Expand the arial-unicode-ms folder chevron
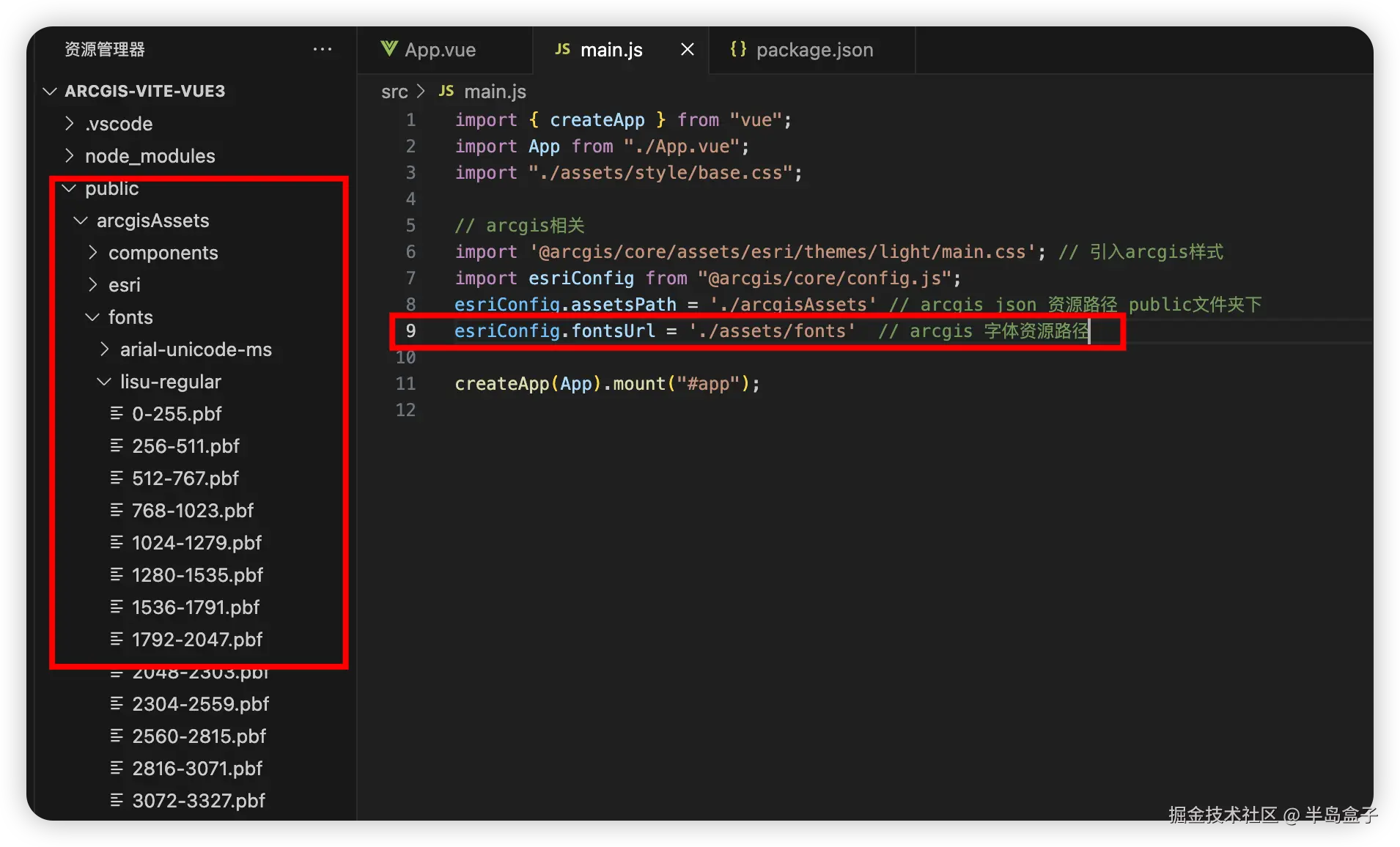This screenshot has width=1400, height=847. tap(105, 349)
